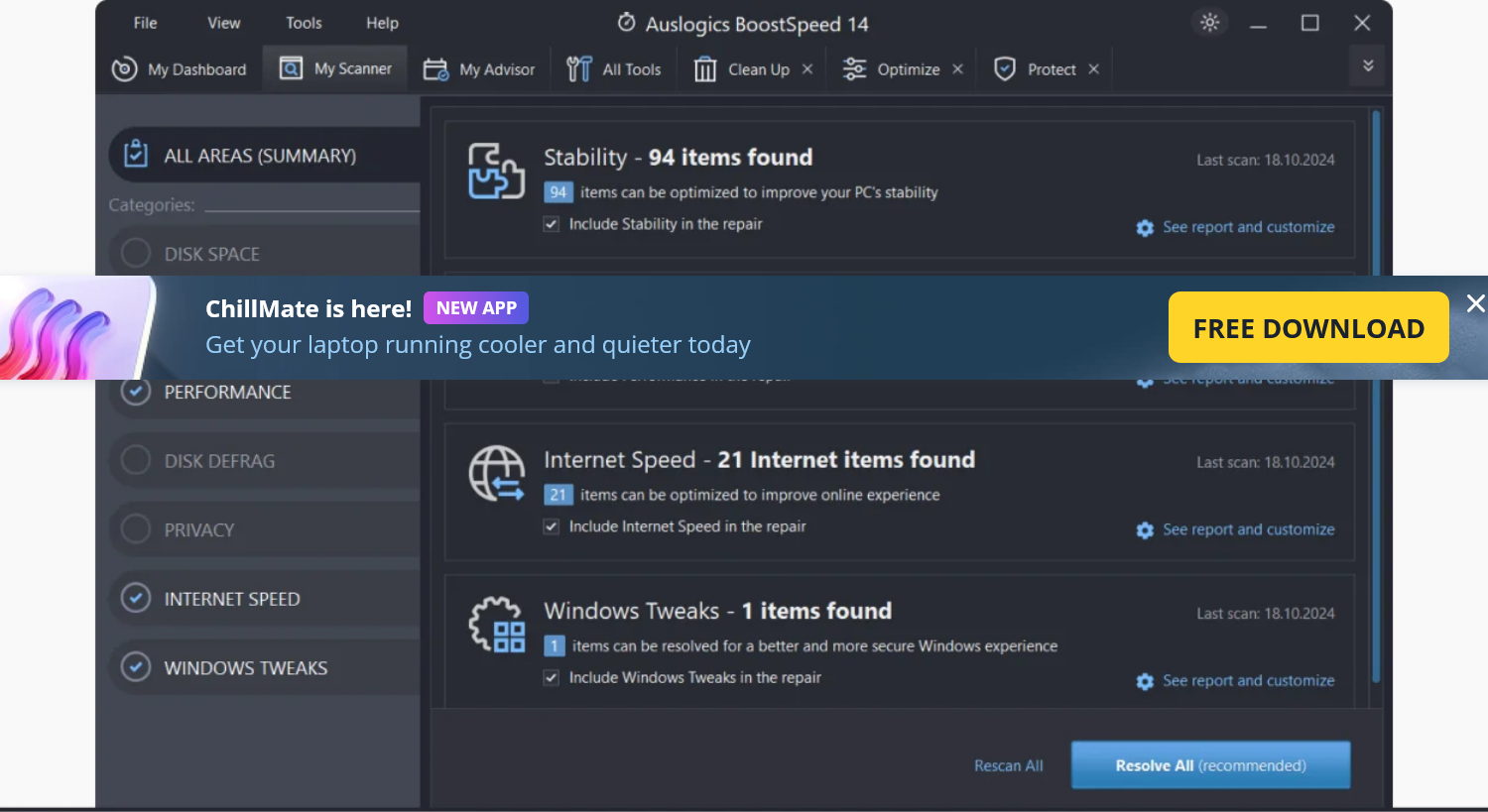The width and height of the screenshot is (1488, 812).
Task: Click FREE DOWNLOAD for ChillMate
Action: click(1307, 327)
